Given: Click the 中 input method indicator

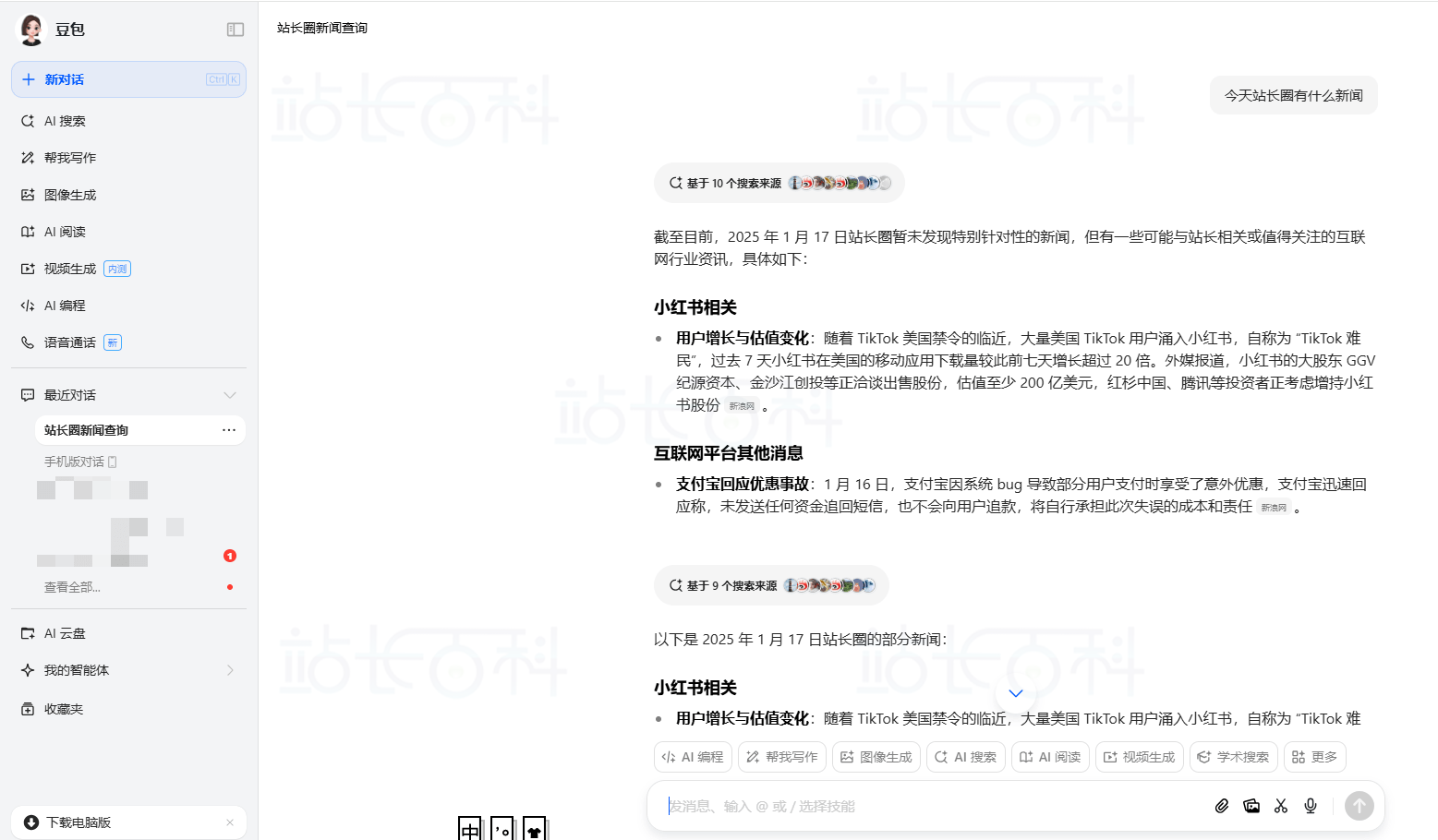Looking at the screenshot, I should (470, 829).
